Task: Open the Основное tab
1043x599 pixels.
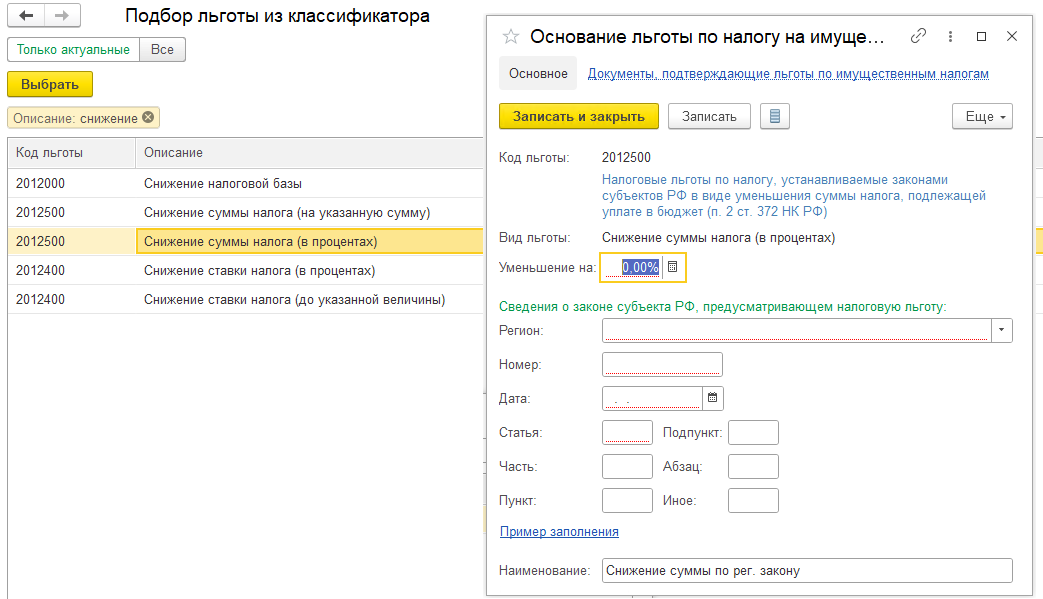Action: [x=538, y=74]
